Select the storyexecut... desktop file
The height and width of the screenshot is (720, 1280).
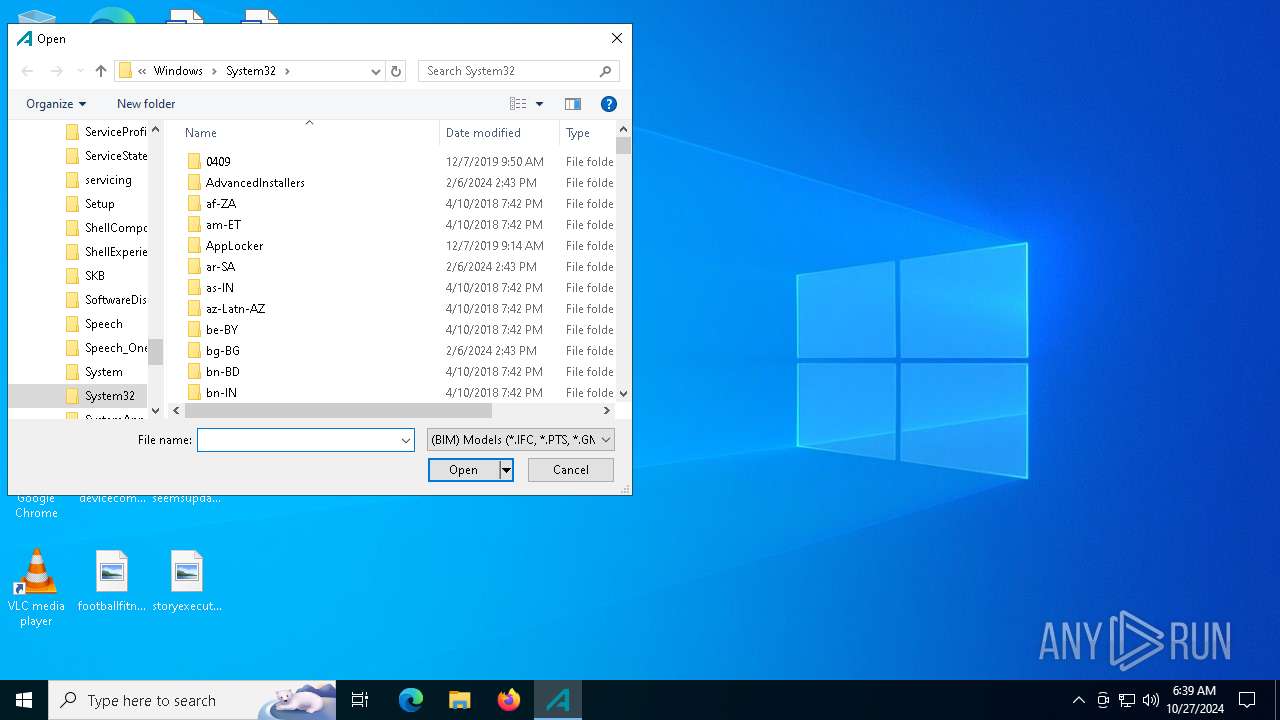(187, 581)
